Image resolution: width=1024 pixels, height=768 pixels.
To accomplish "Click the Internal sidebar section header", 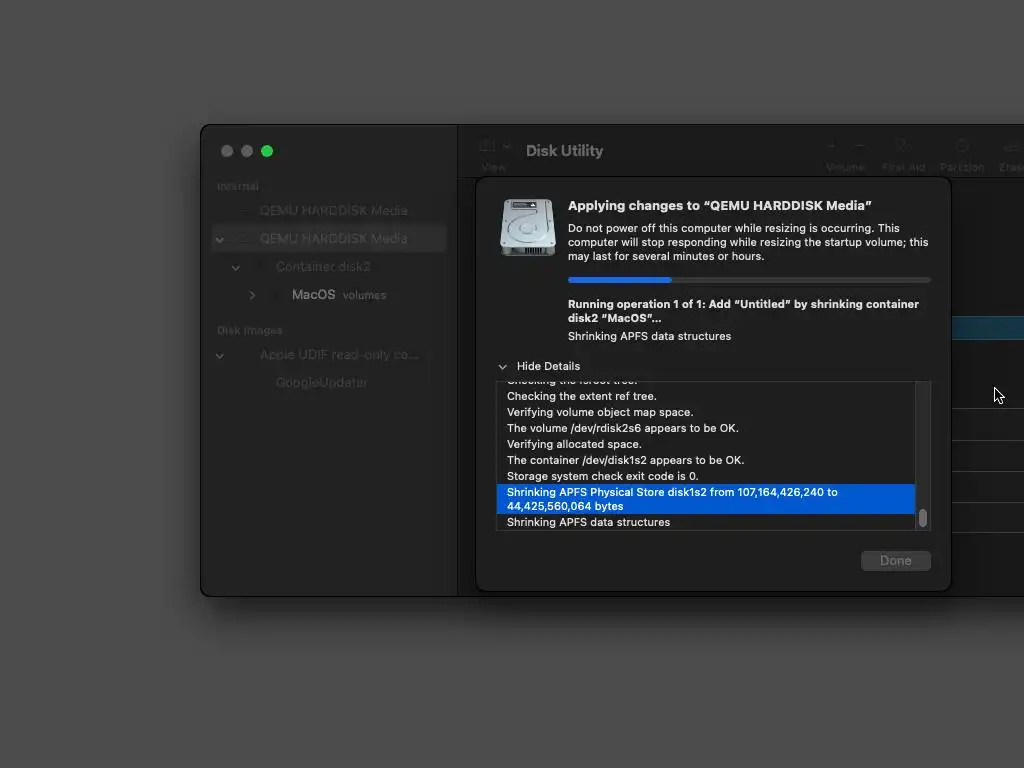I will coord(238,186).
